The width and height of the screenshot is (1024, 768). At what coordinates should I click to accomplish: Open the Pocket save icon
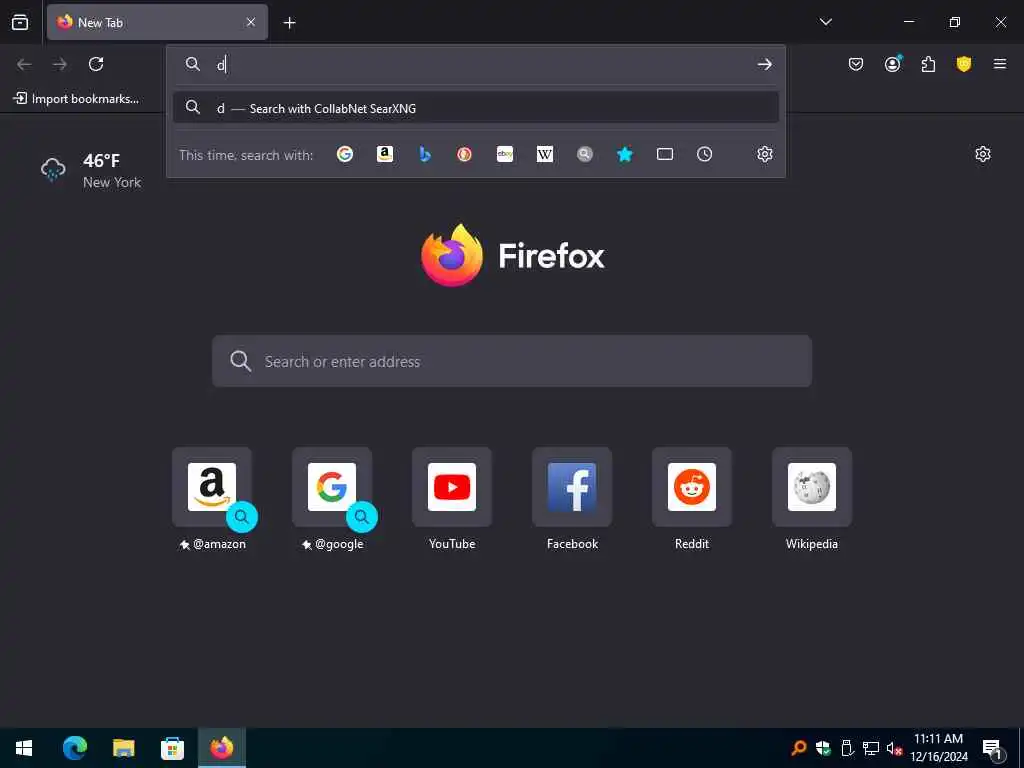click(x=856, y=64)
